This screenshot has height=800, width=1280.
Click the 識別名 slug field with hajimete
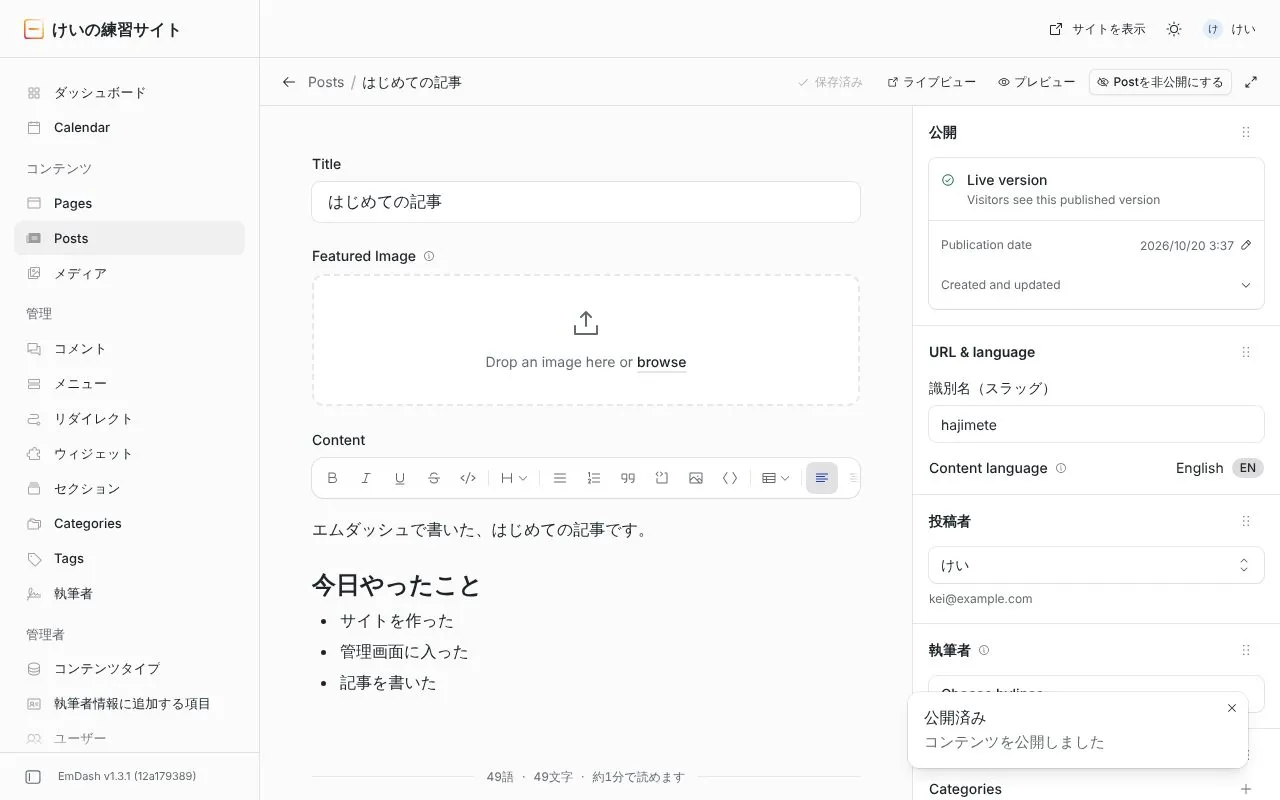[x=1096, y=424]
